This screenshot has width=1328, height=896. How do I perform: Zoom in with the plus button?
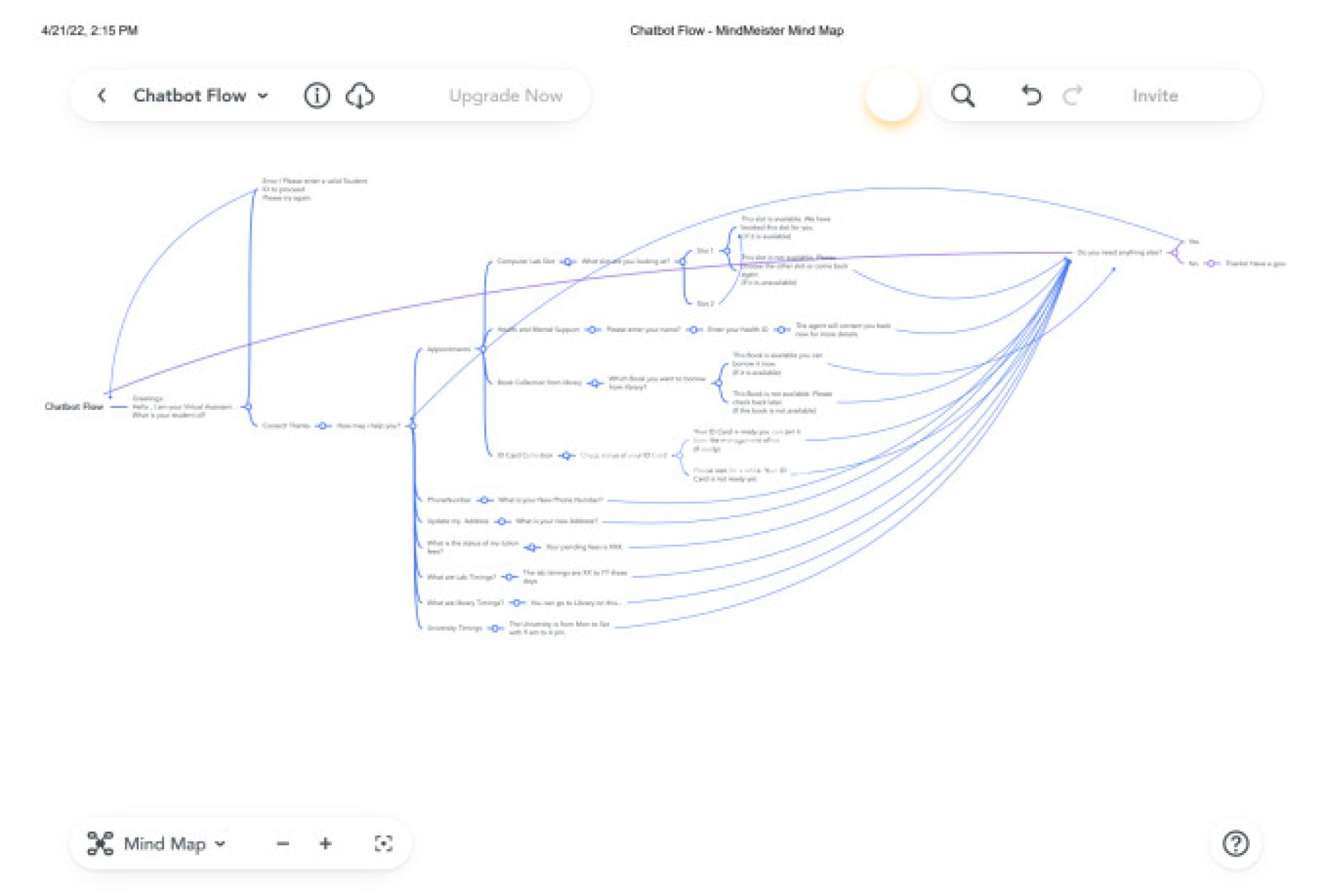point(326,843)
